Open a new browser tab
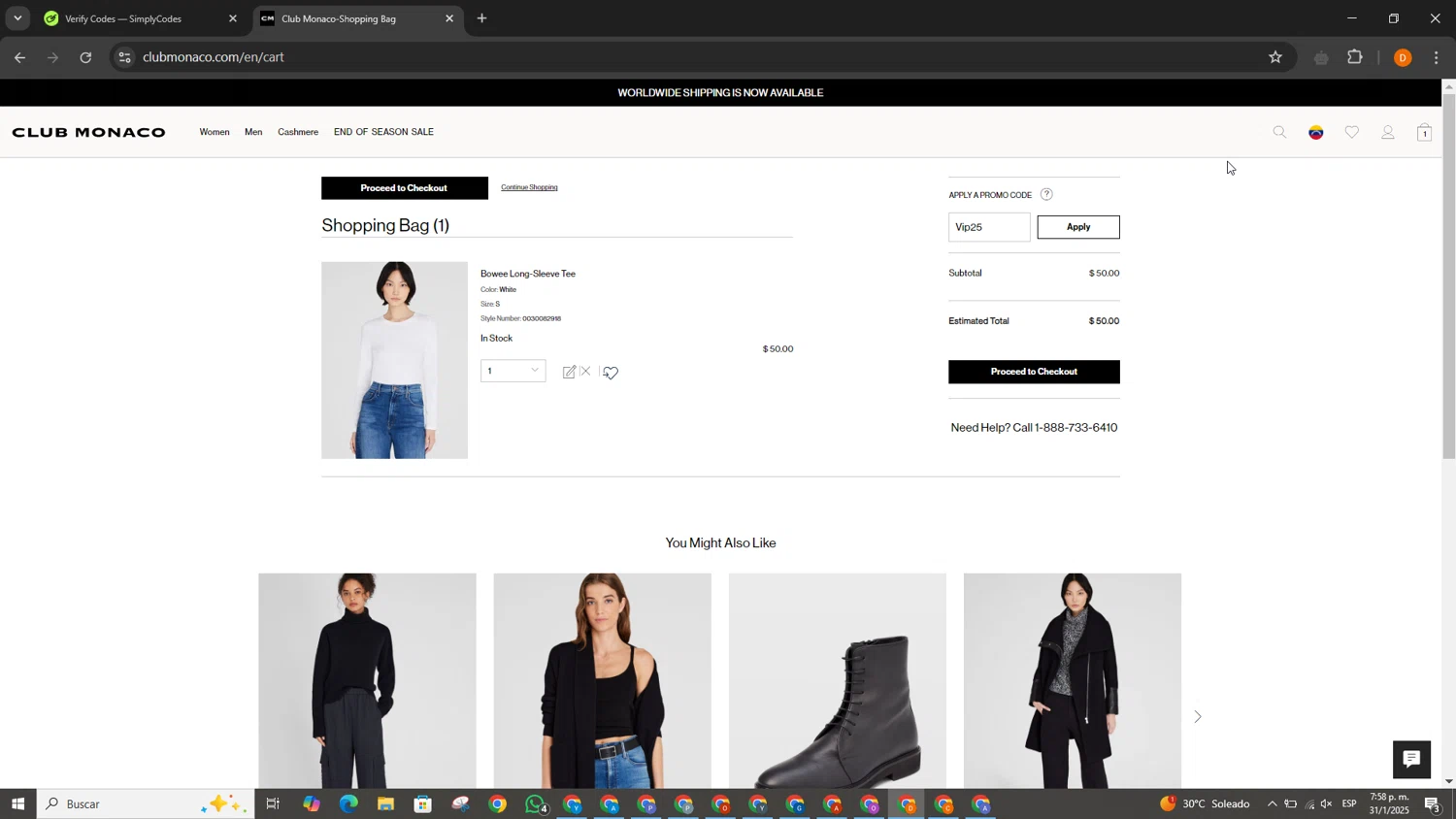 (482, 18)
